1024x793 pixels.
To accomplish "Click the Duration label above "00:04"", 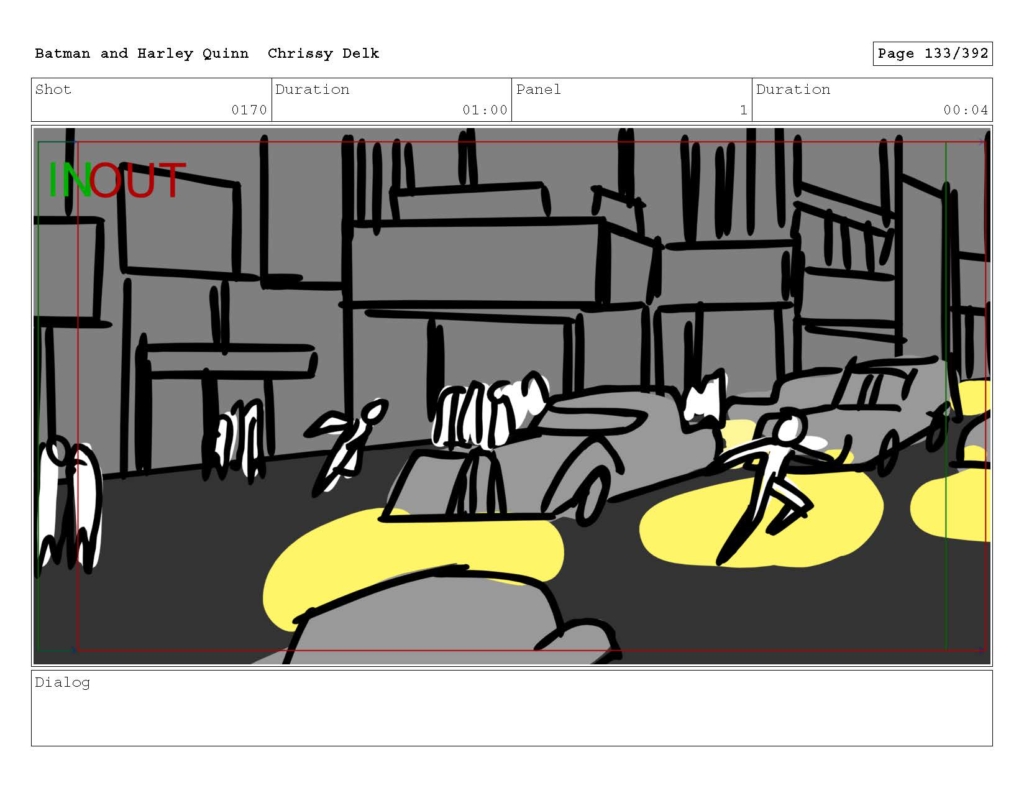I will click(793, 89).
